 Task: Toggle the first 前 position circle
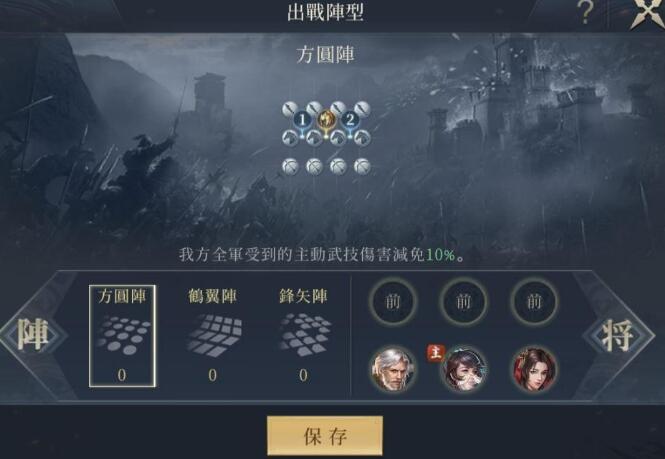point(393,302)
